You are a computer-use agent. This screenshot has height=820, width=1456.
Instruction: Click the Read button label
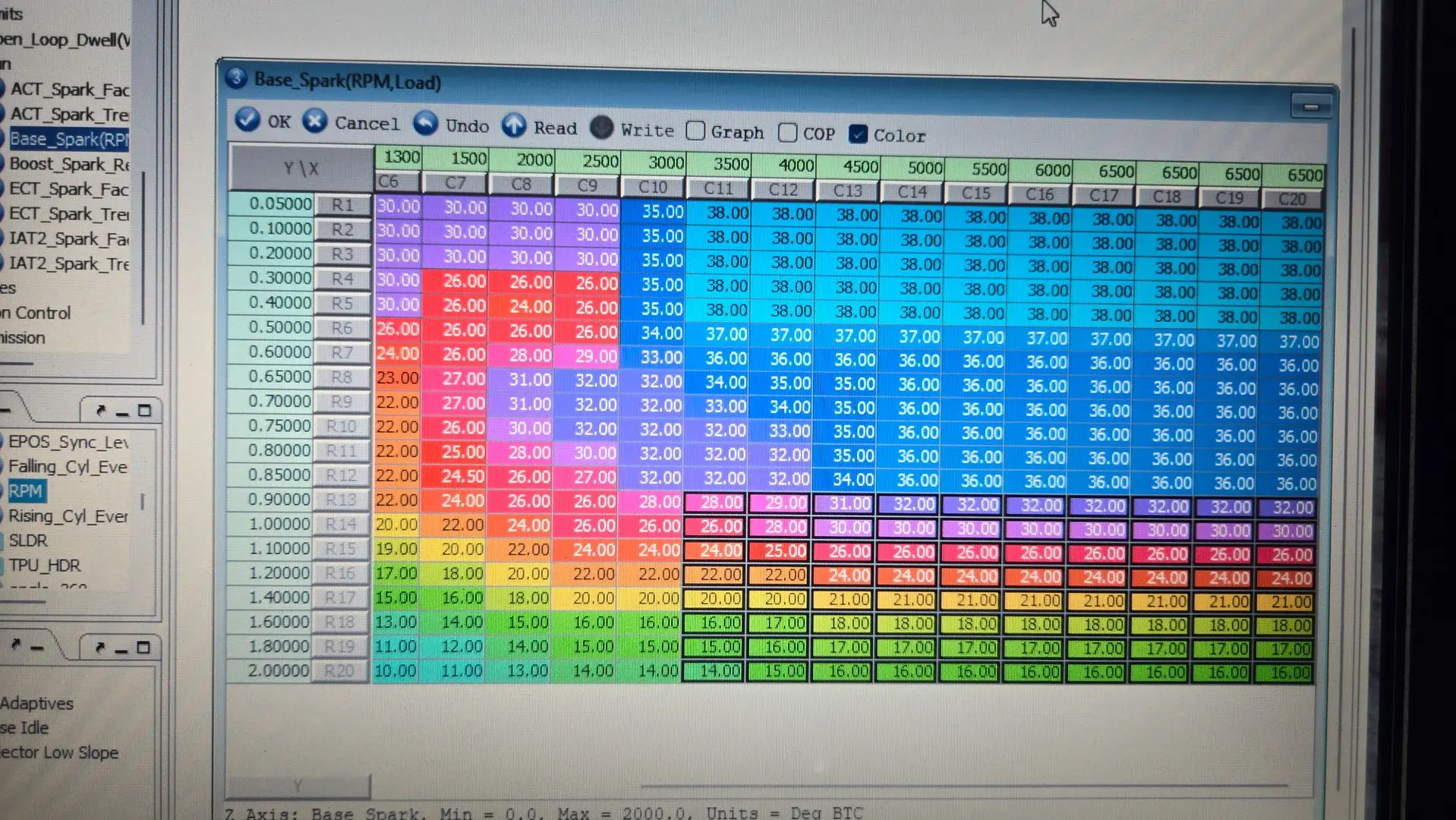pos(555,128)
